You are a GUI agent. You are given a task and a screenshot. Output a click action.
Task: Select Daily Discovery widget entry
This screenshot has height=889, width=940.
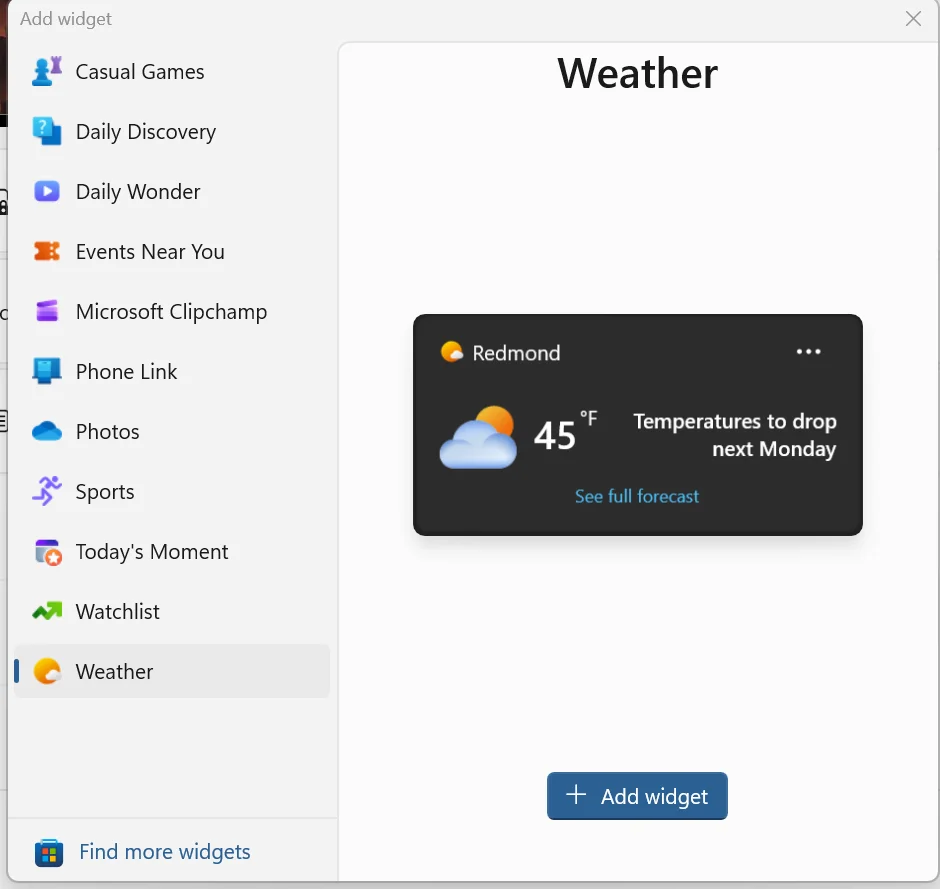[172, 131]
